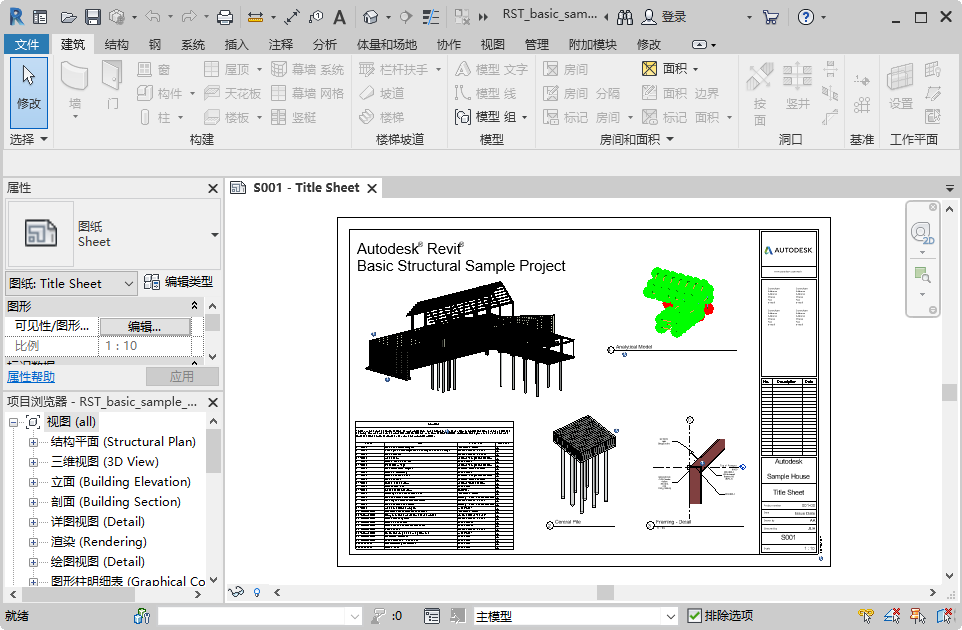962x630 pixels.
Task: Click the Print icon in quick access toolbar
Action: coord(225,17)
